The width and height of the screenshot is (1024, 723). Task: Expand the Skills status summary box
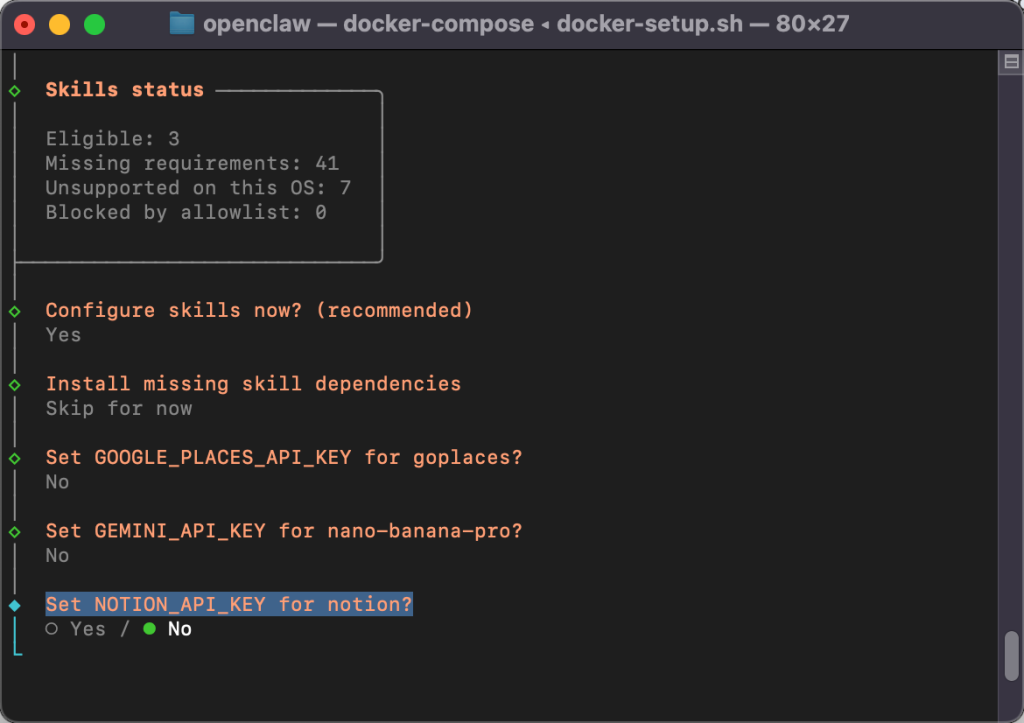coord(124,89)
